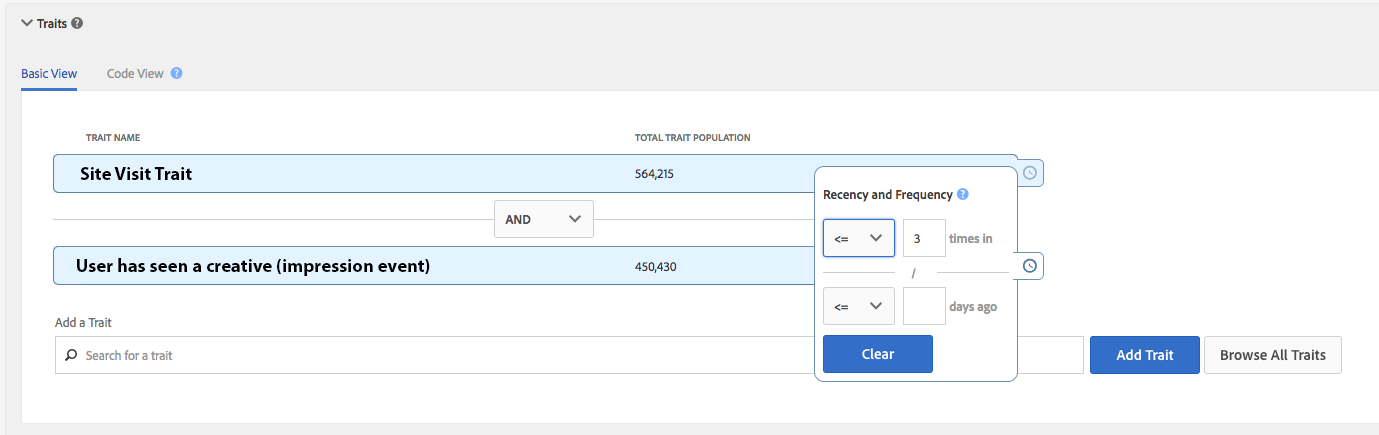The width and height of the screenshot is (1379, 435).
Task: Switch to the Code View tab
Action: pyautogui.click(x=135, y=73)
